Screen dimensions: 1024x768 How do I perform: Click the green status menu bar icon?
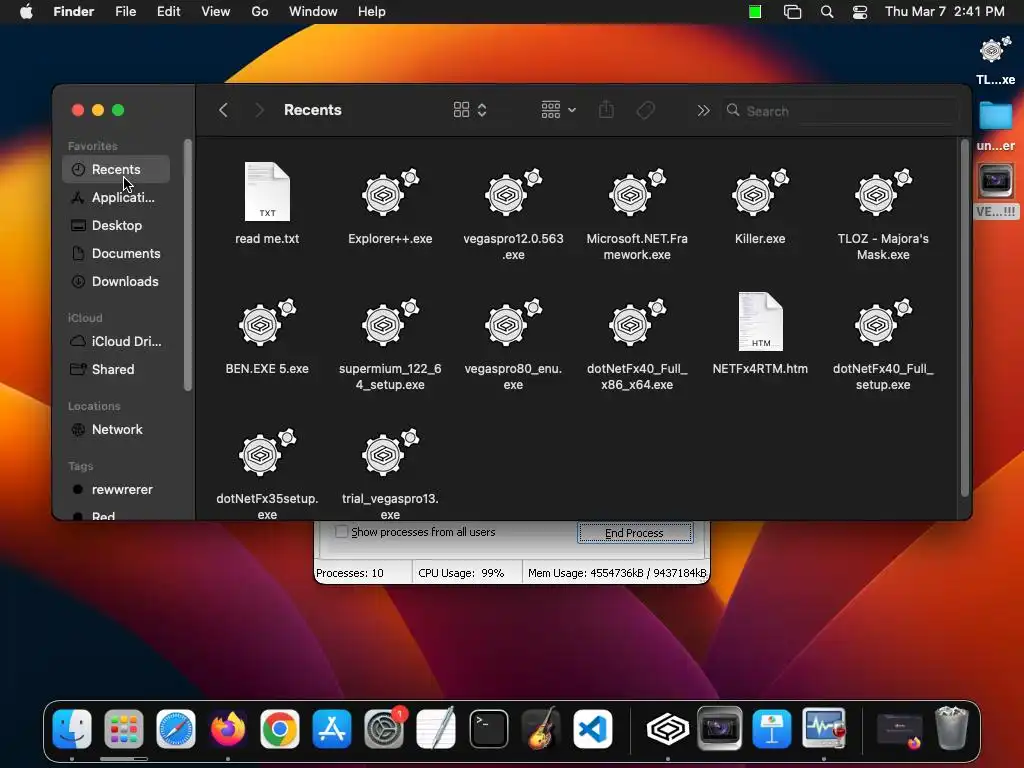tap(755, 12)
